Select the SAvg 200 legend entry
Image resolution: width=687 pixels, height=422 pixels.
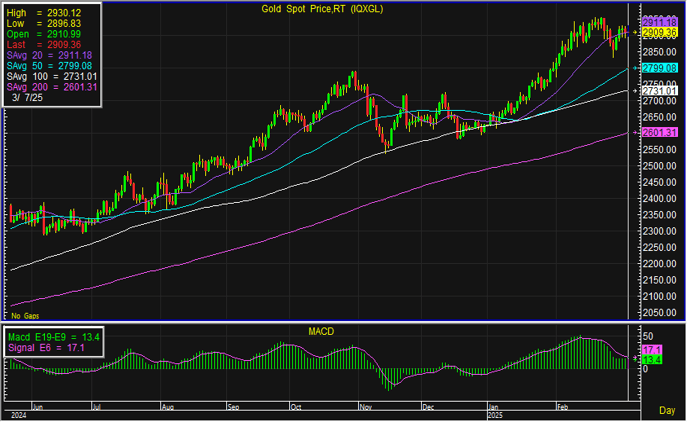(39, 86)
